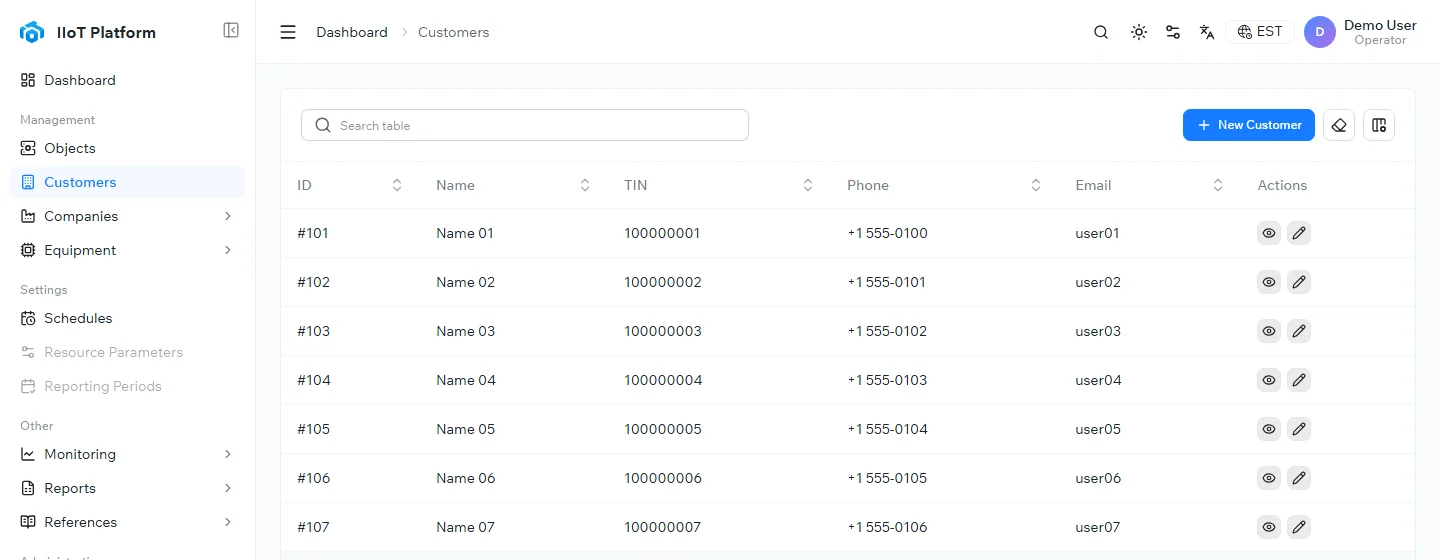
Task: Select the Name 03 cell
Action: coord(466,331)
